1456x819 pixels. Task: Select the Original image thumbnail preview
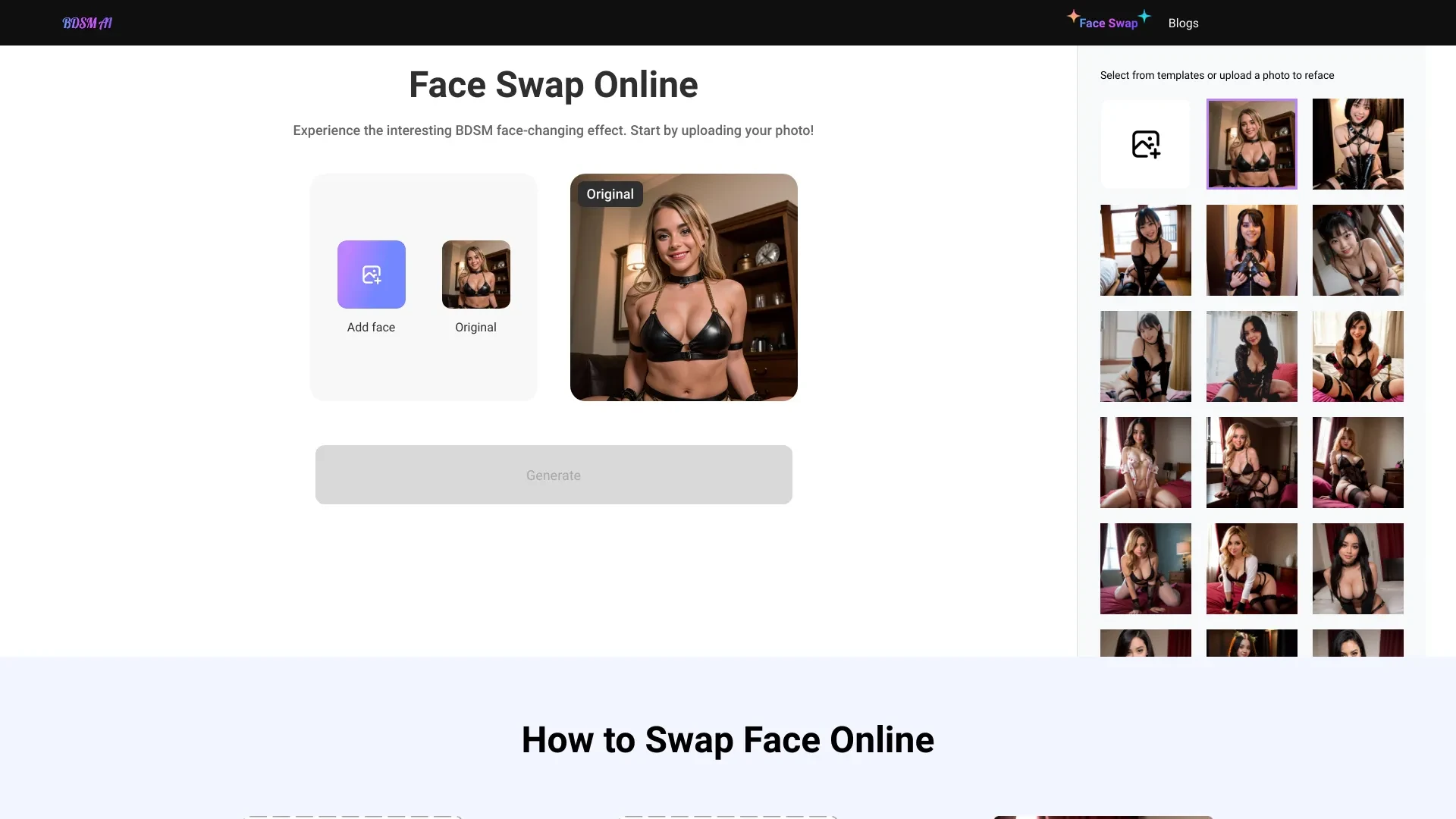coord(476,274)
